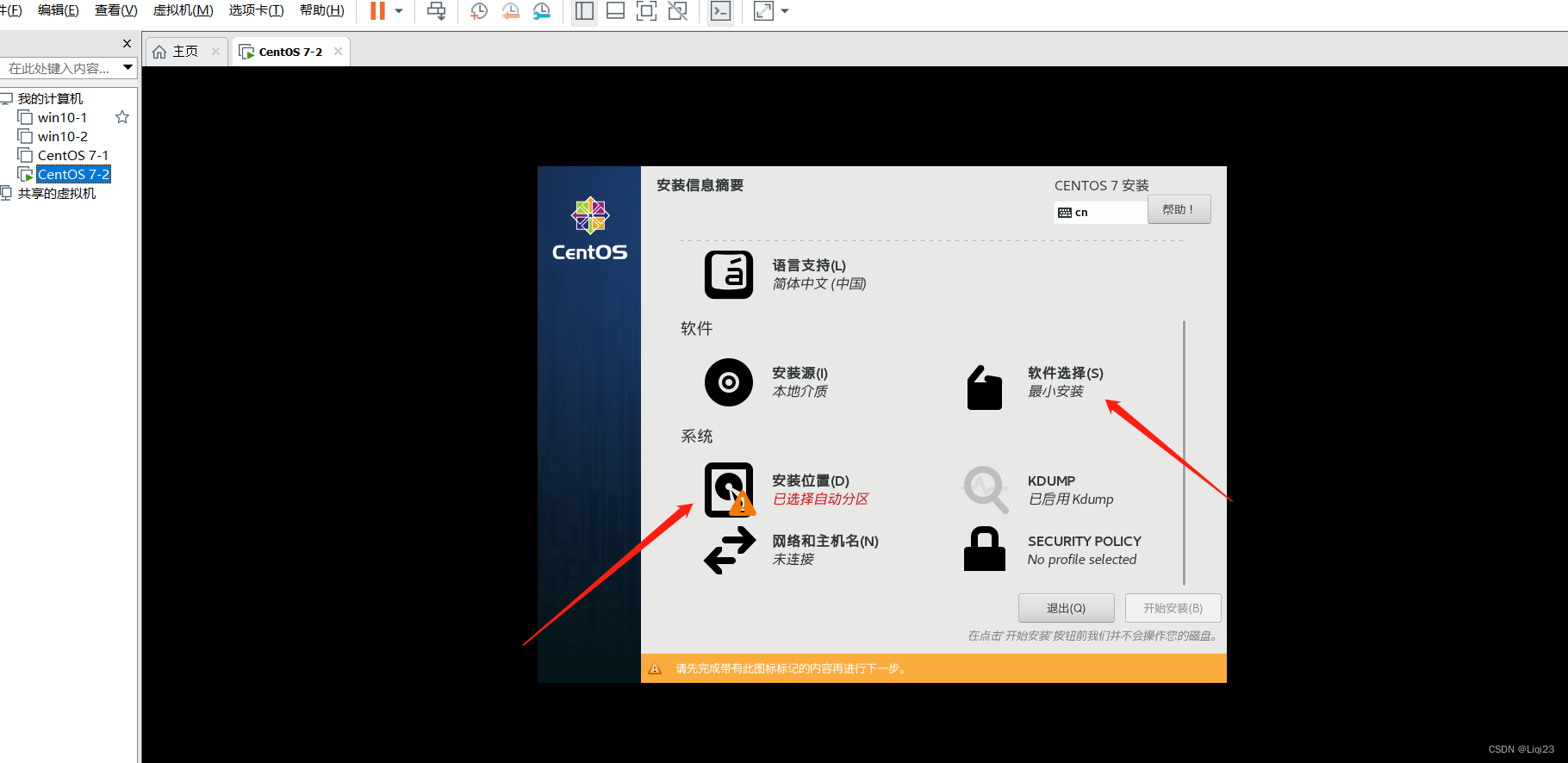Screen dimensions: 1568x763
Task: Enter full screen mode icon
Action: point(646,11)
